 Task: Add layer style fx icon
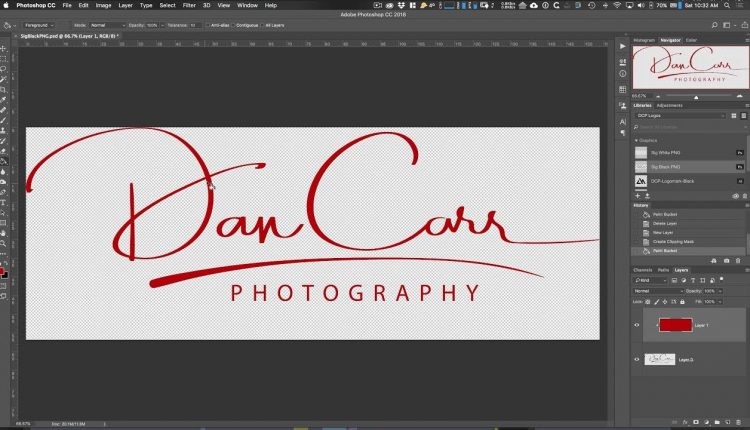[x=685, y=422]
